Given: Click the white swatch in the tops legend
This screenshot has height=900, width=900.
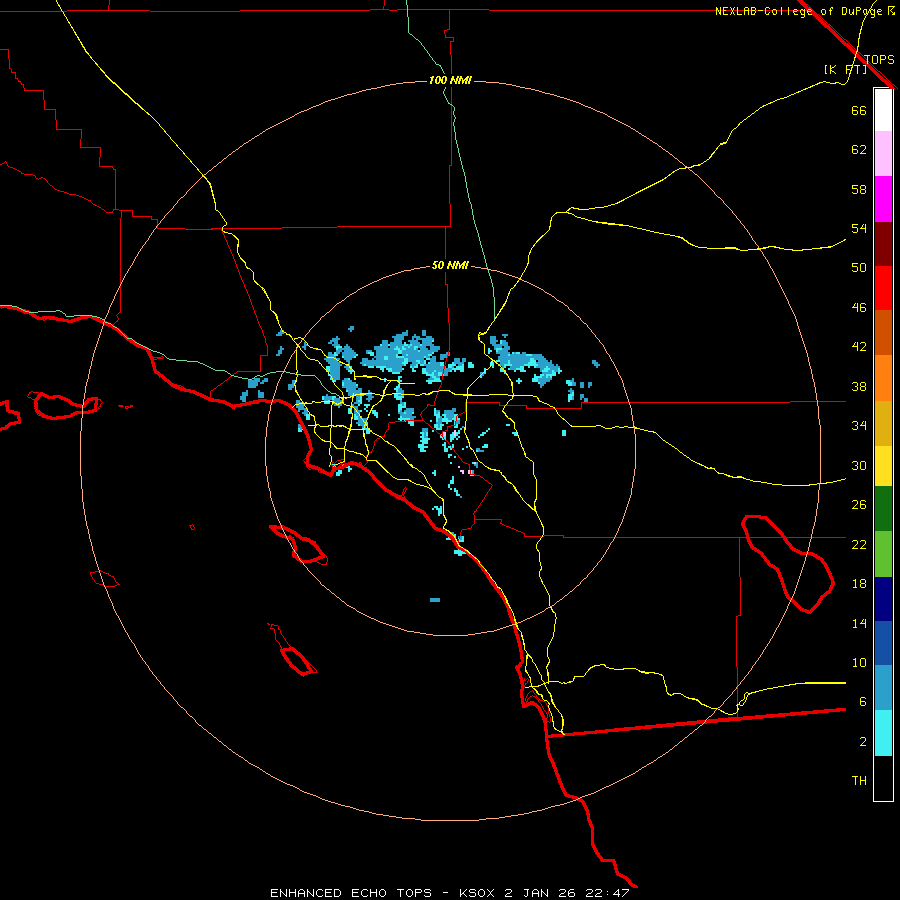Looking at the screenshot, I should click(x=883, y=110).
